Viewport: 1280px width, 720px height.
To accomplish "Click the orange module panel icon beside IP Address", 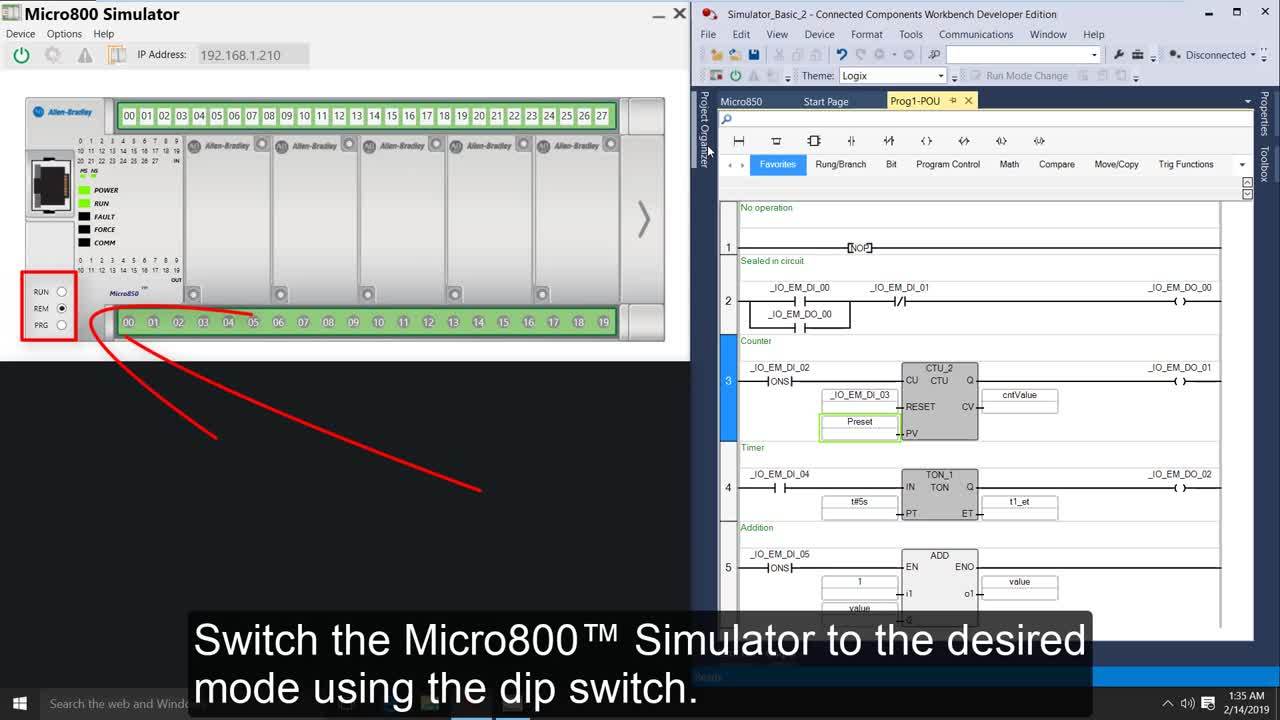I will (117, 56).
